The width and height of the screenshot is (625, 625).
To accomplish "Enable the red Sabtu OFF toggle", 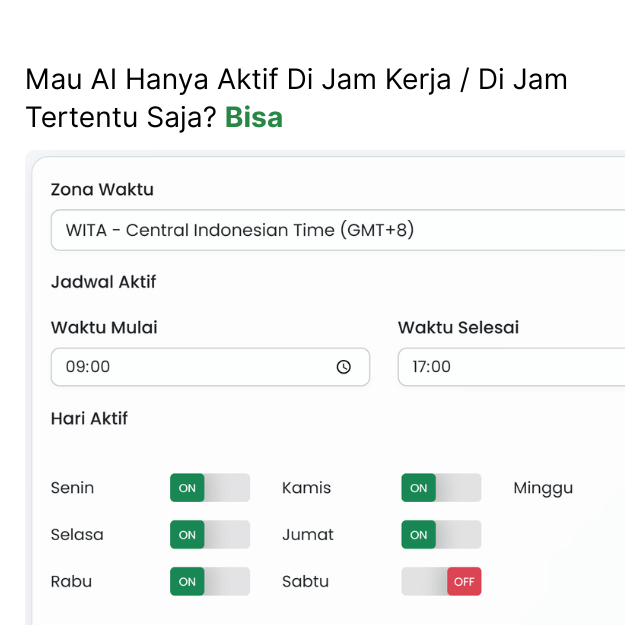I will [441, 581].
